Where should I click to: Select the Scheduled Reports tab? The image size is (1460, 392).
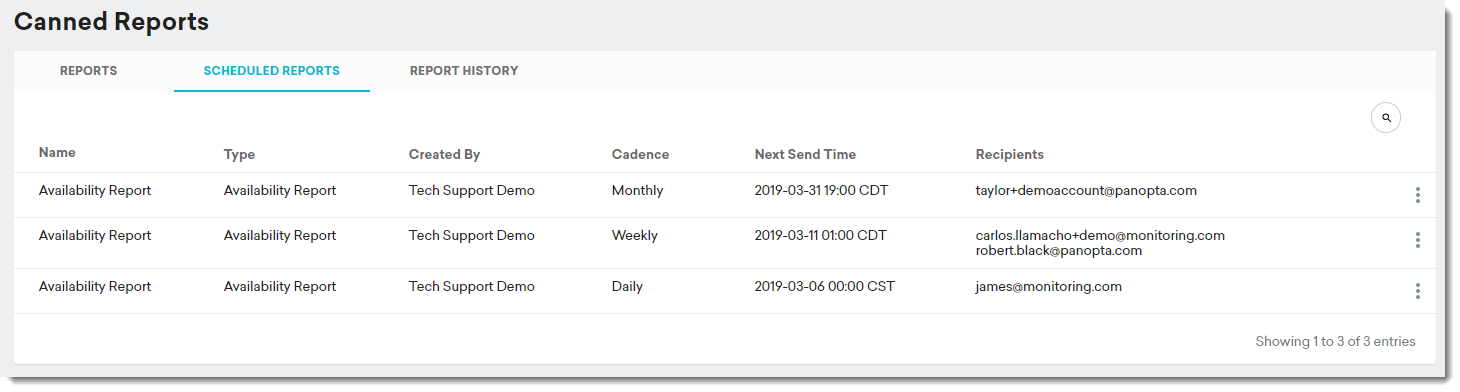pyautogui.click(x=272, y=71)
